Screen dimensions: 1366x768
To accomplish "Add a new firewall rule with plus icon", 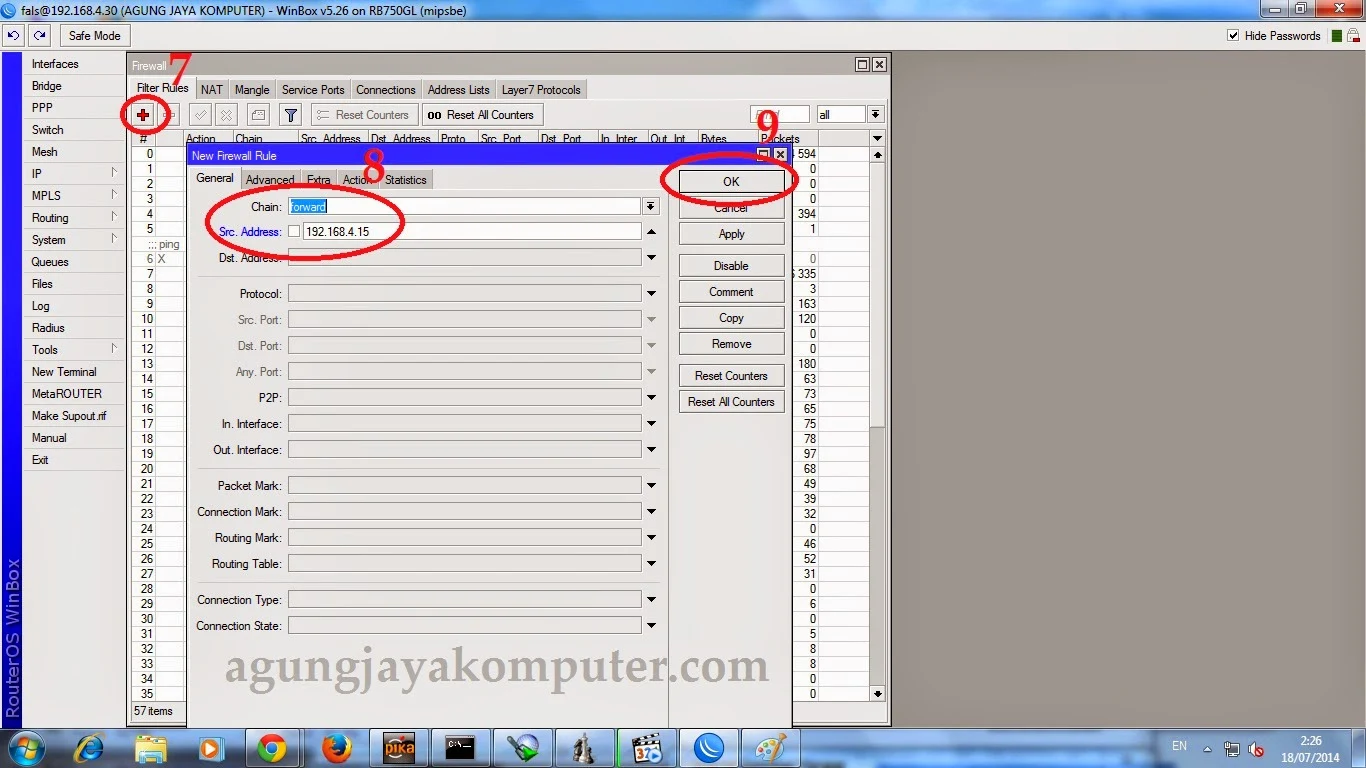I will point(143,115).
